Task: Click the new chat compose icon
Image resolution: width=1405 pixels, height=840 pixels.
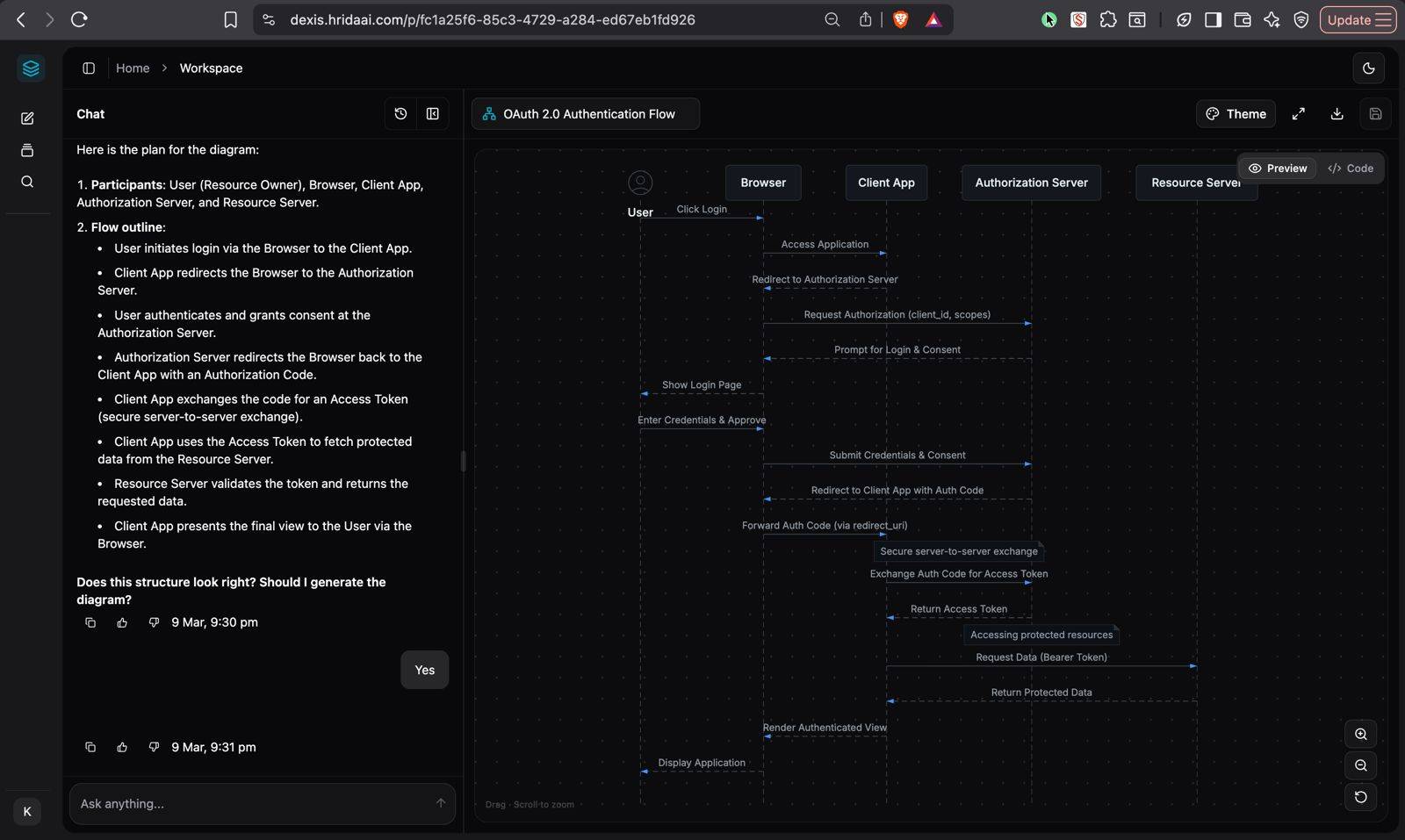Action: [27, 118]
